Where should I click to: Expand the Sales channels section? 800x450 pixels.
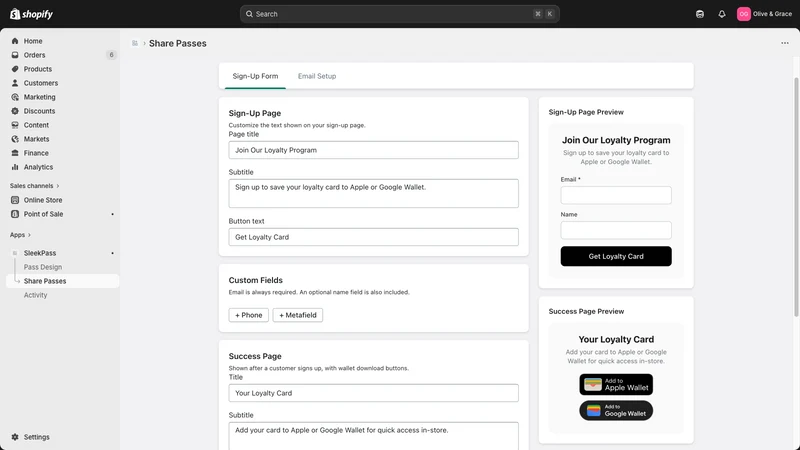[35, 186]
